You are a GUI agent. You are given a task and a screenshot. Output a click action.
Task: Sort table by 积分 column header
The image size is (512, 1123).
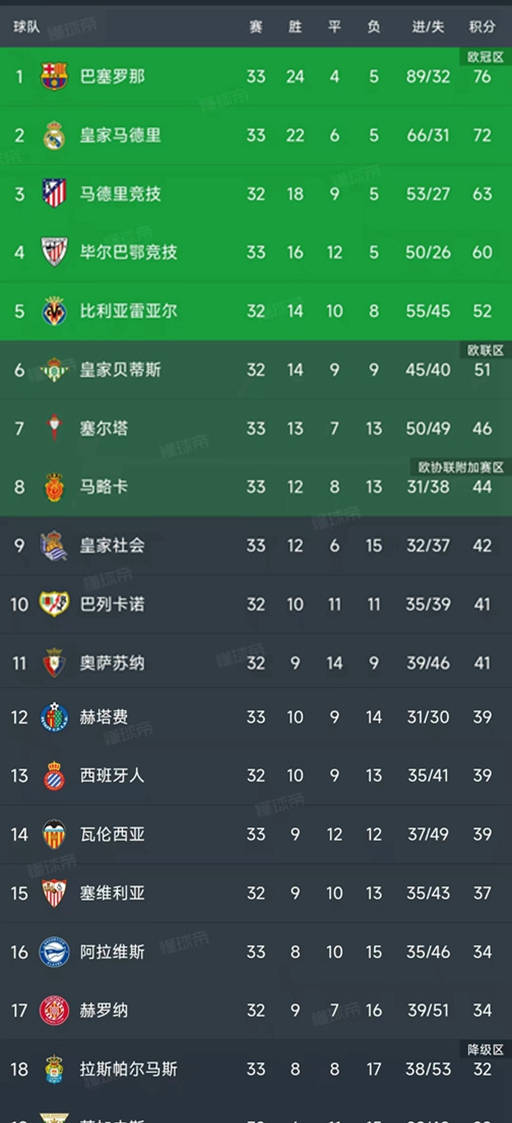coord(482,26)
